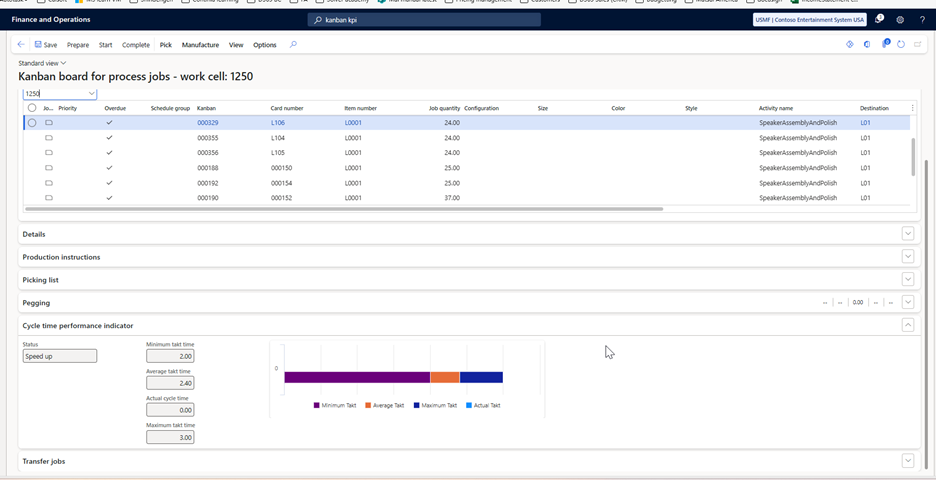This screenshot has width=936, height=480.
Task: Expand the Pegging section
Action: click(x=908, y=302)
